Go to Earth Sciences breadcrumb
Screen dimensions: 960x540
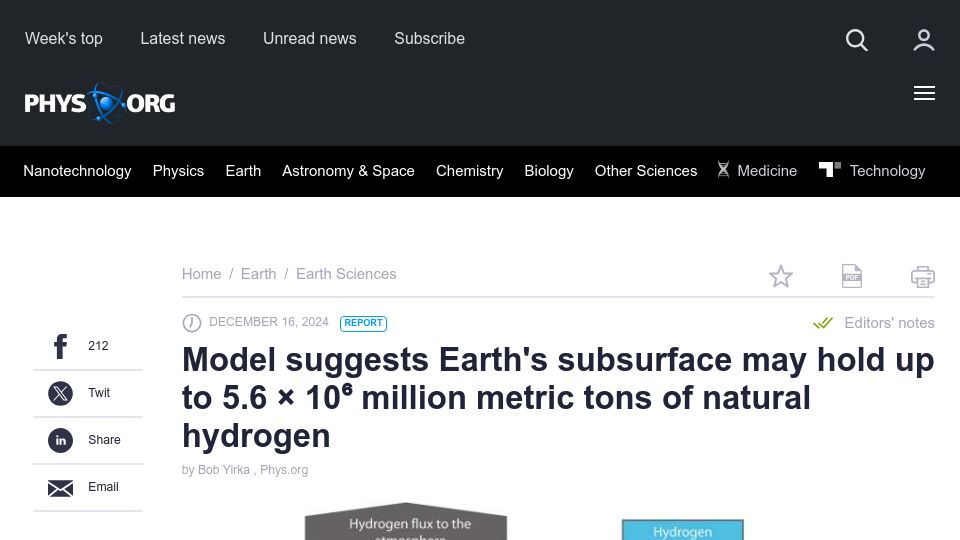pyautogui.click(x=346, y=274)
